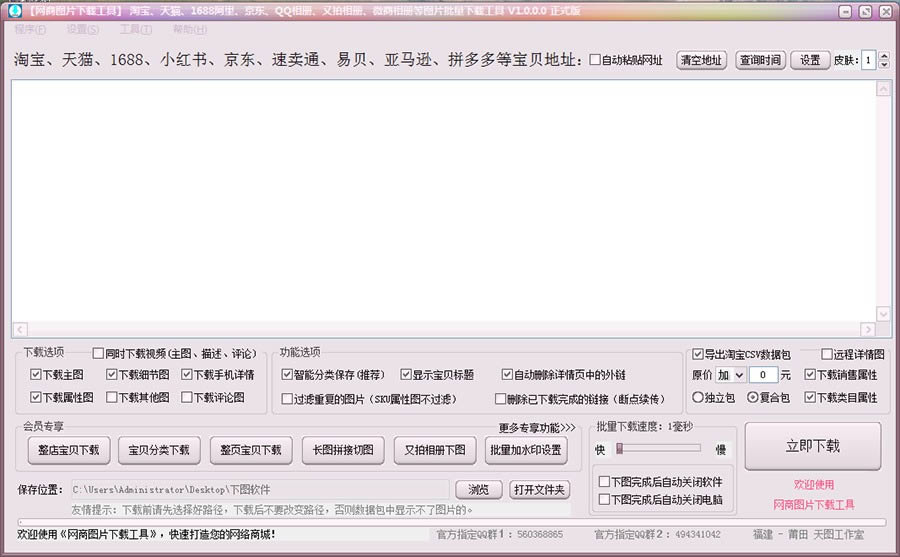The image size is (900, 557).
Task: Open 更多专享功能>>> expander link
Action: [537, 428]
